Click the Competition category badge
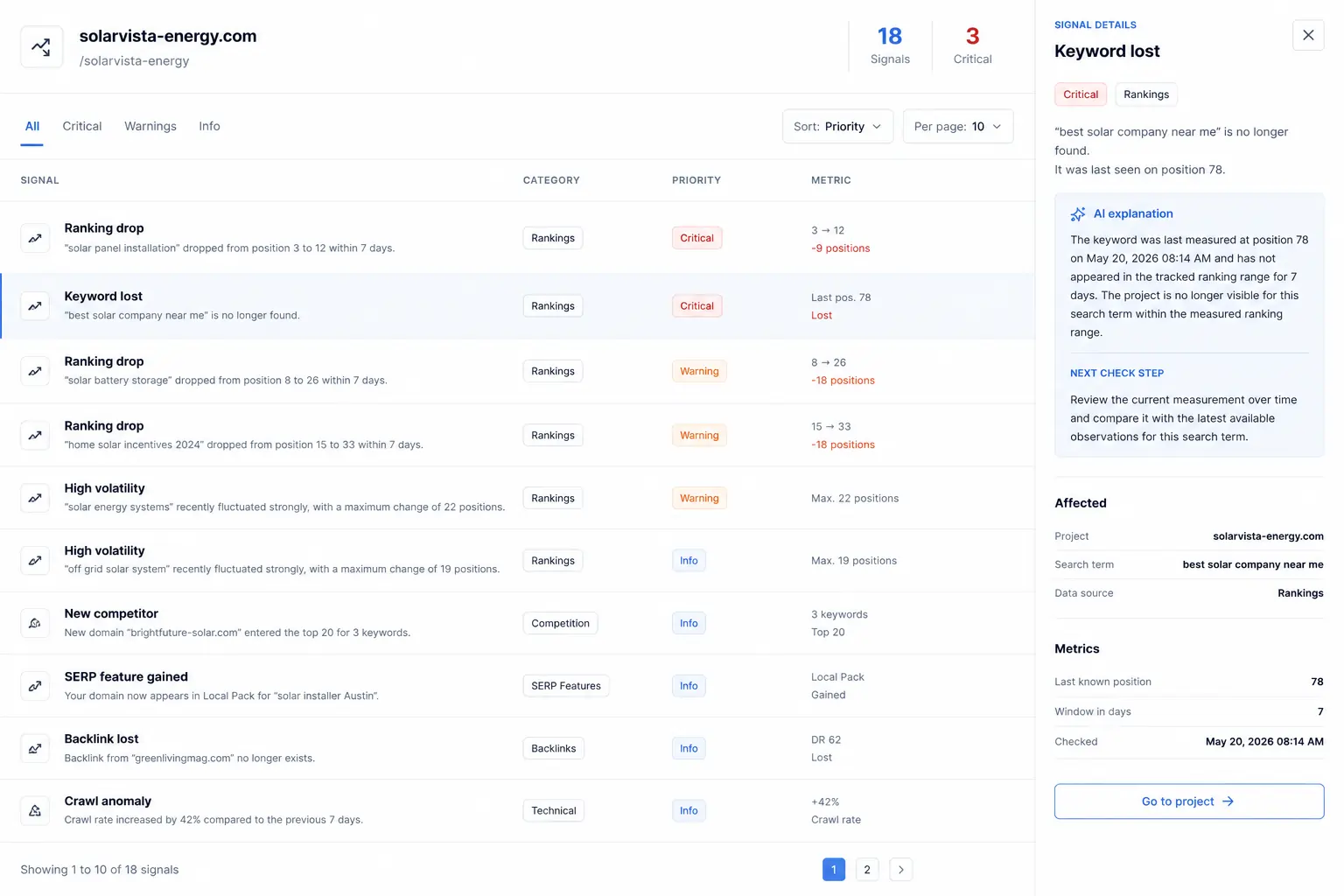 tap(560, 623)
